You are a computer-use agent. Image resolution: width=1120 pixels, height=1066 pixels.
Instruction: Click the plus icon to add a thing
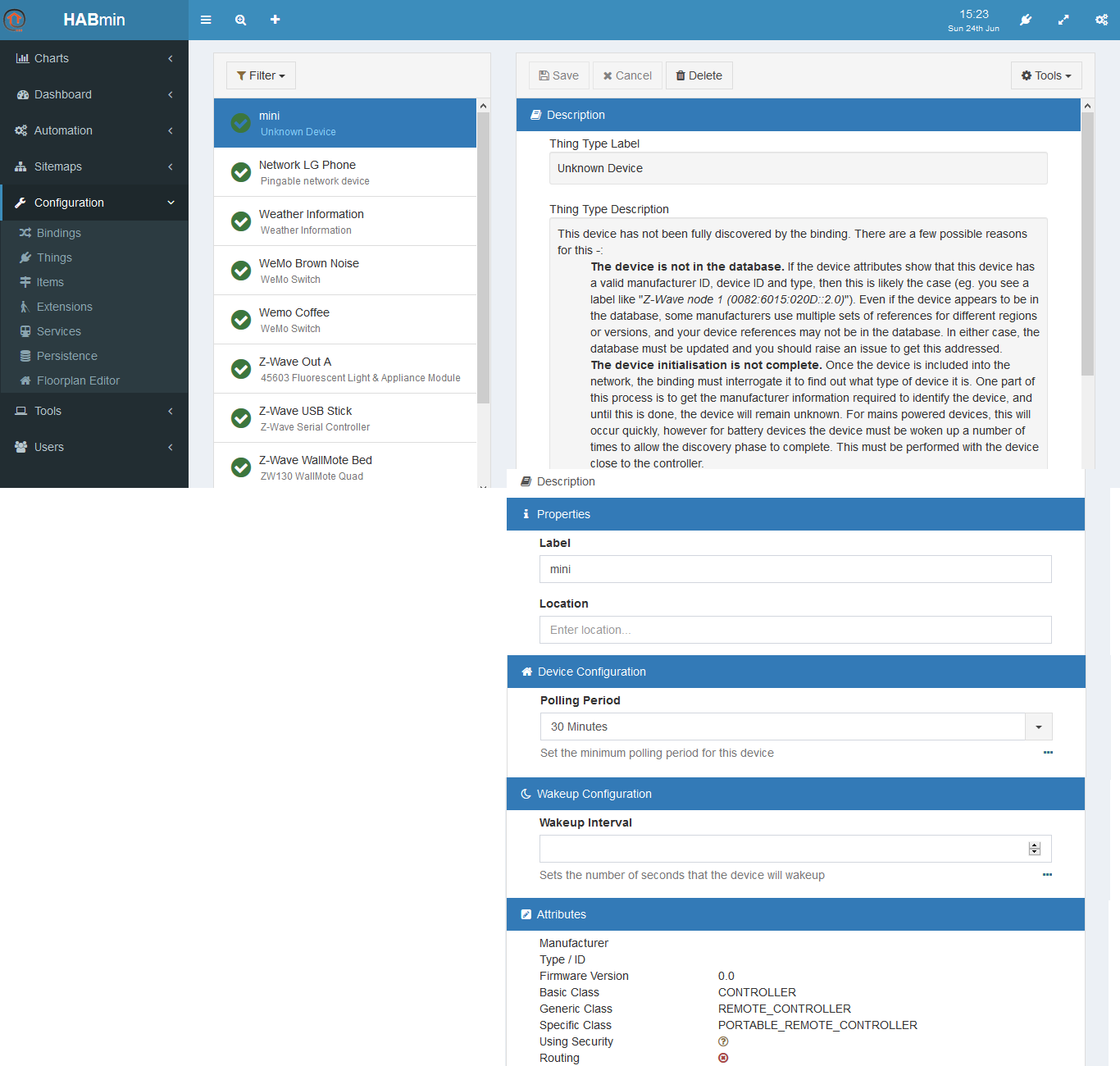(x=275, y=20)
